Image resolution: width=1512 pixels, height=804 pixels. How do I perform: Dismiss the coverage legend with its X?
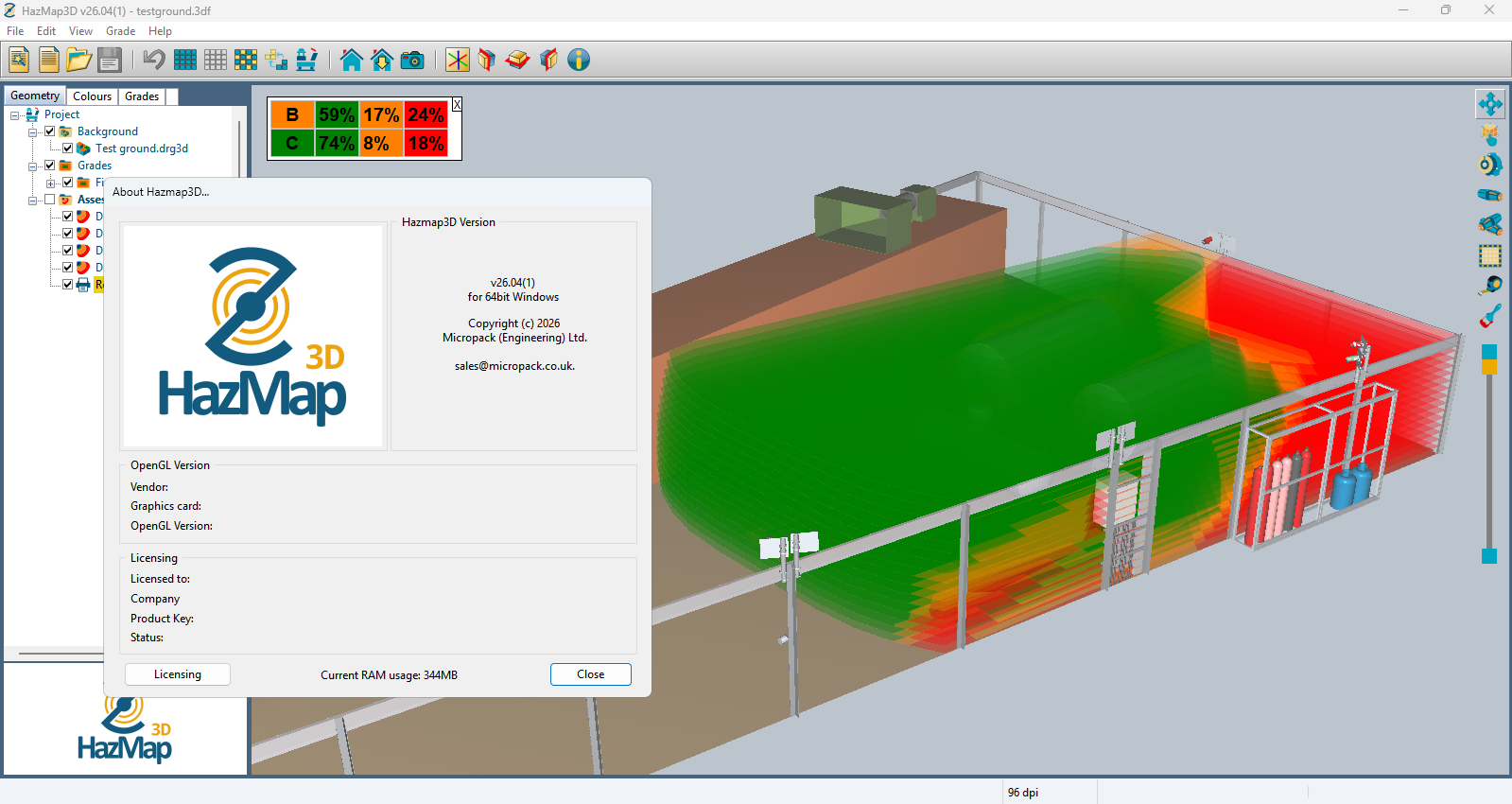point(457,105)
